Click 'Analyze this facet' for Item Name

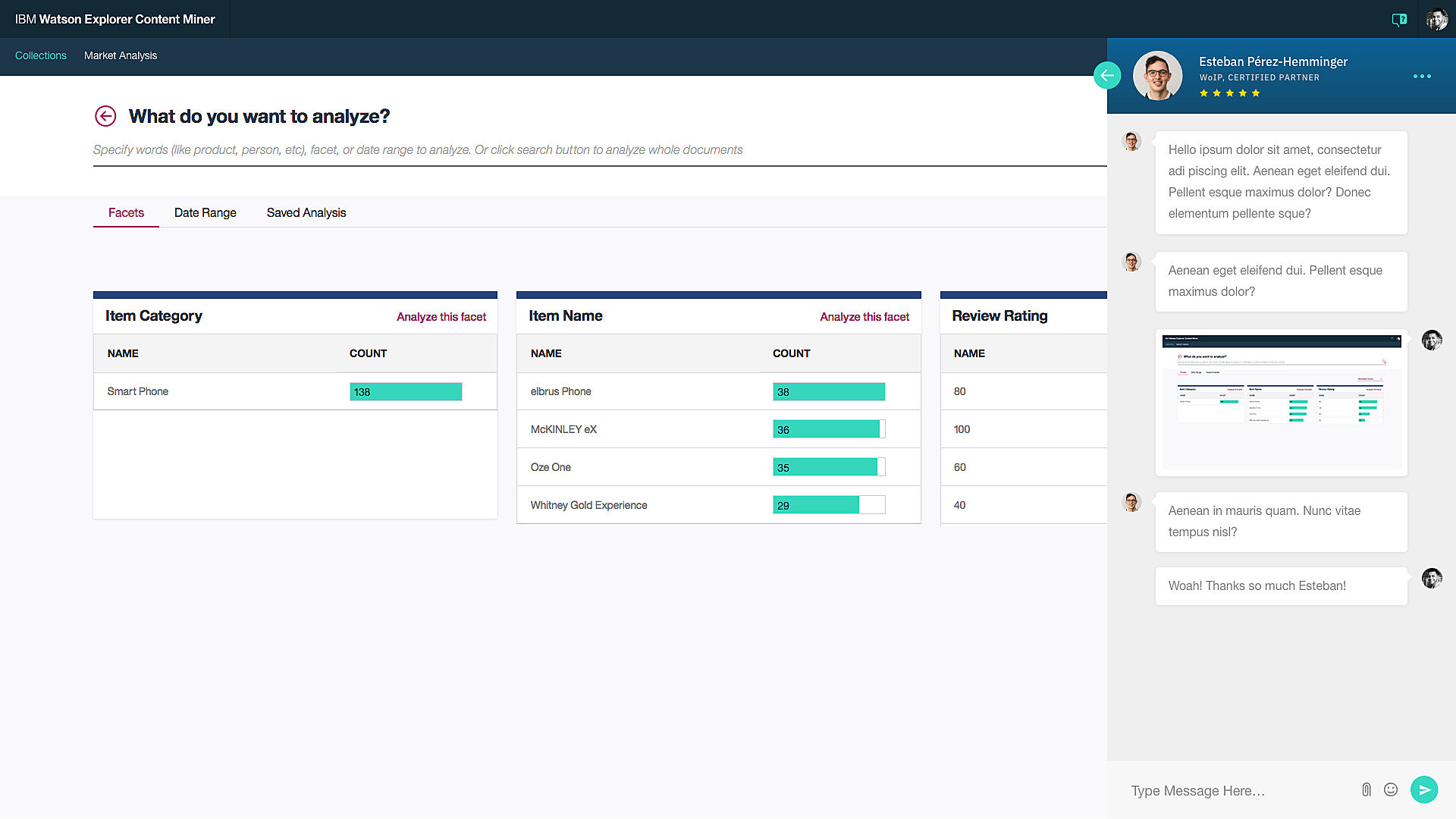(x=864, y=317)
